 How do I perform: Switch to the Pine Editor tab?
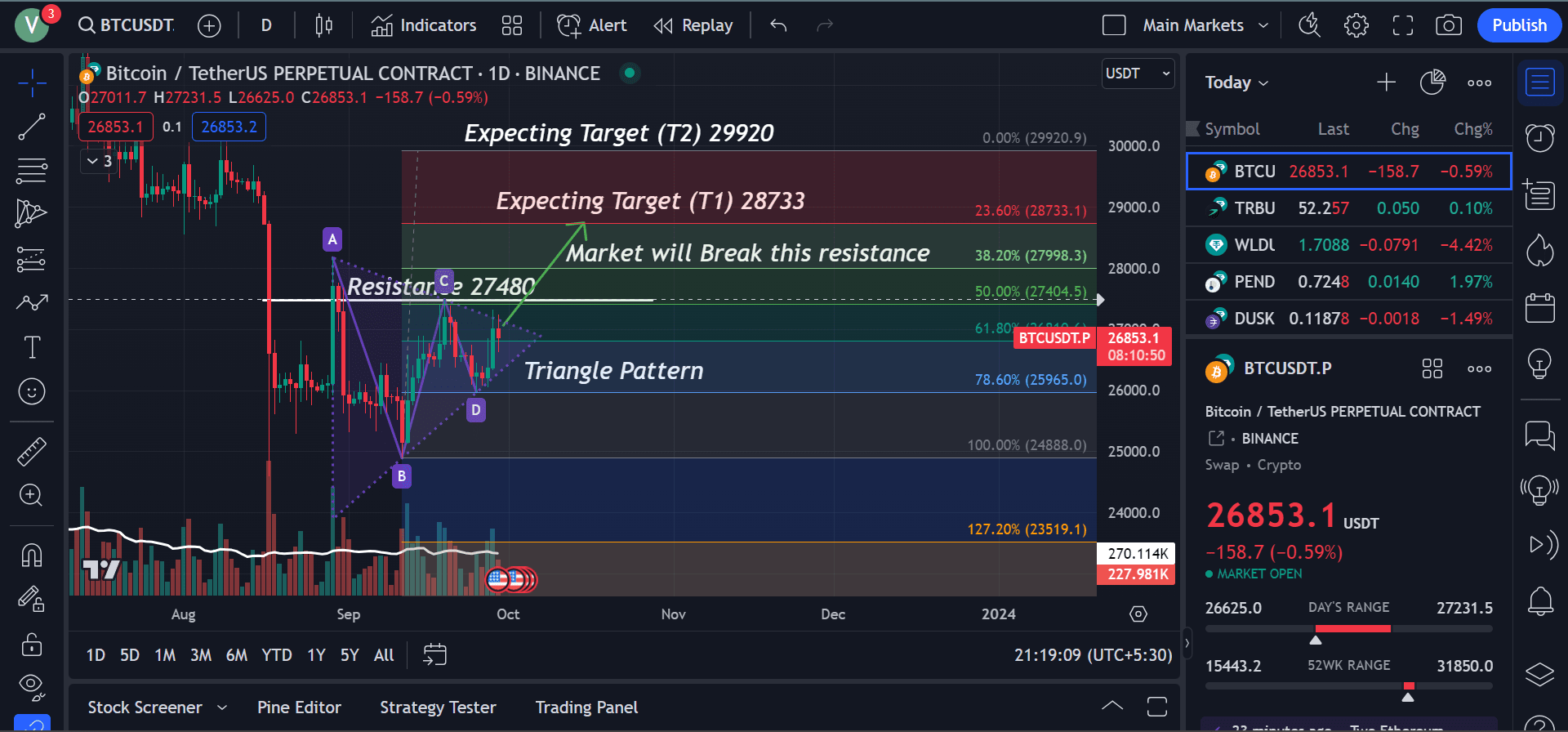tap(299, 707)
